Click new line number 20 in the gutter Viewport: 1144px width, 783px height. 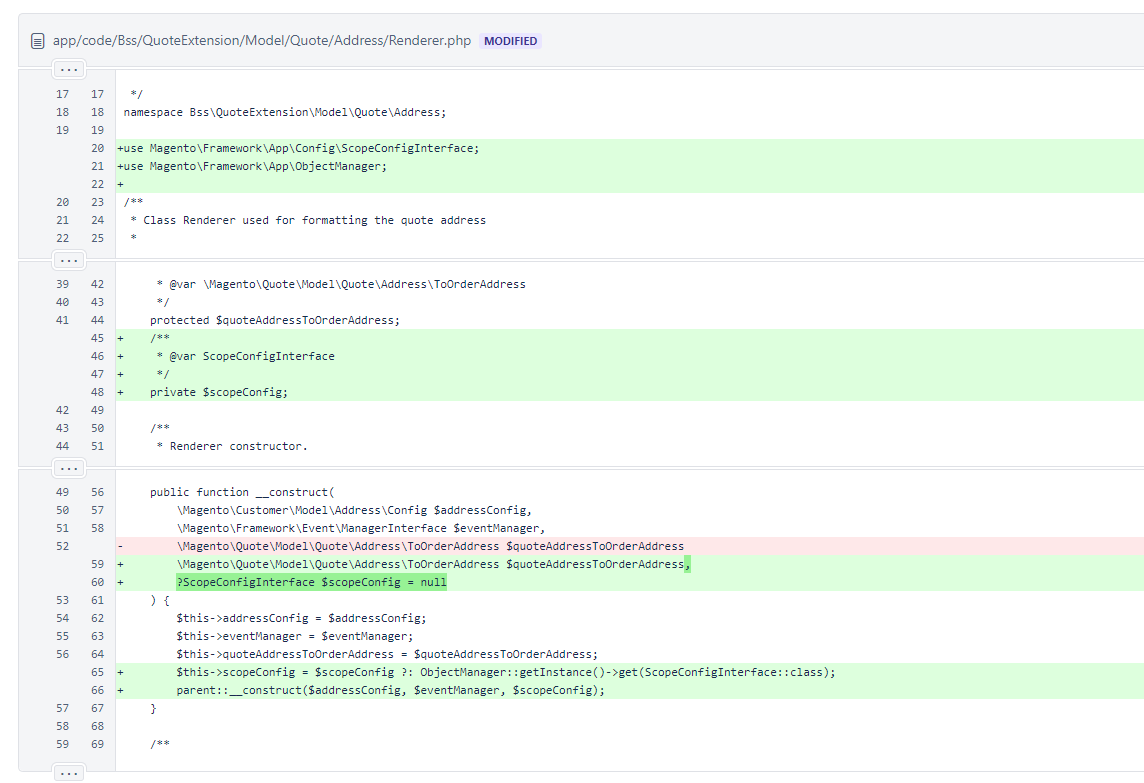pos(97,148)
